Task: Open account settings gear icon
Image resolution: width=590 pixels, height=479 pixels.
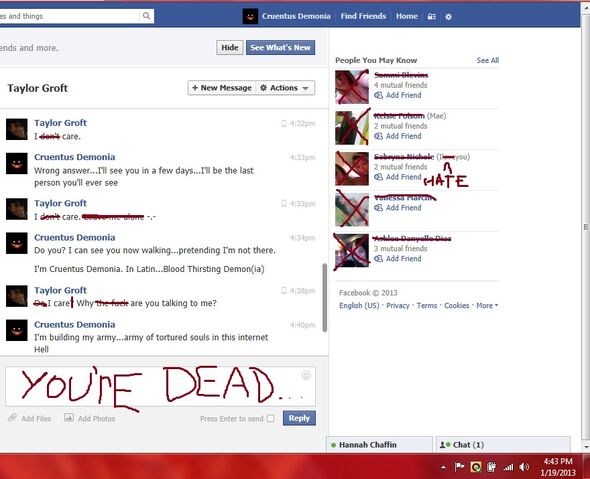Action: tap(448, 17)
